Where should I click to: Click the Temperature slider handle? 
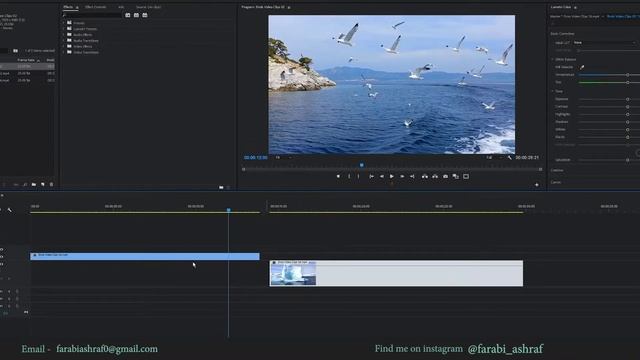(x=628, y=75)
